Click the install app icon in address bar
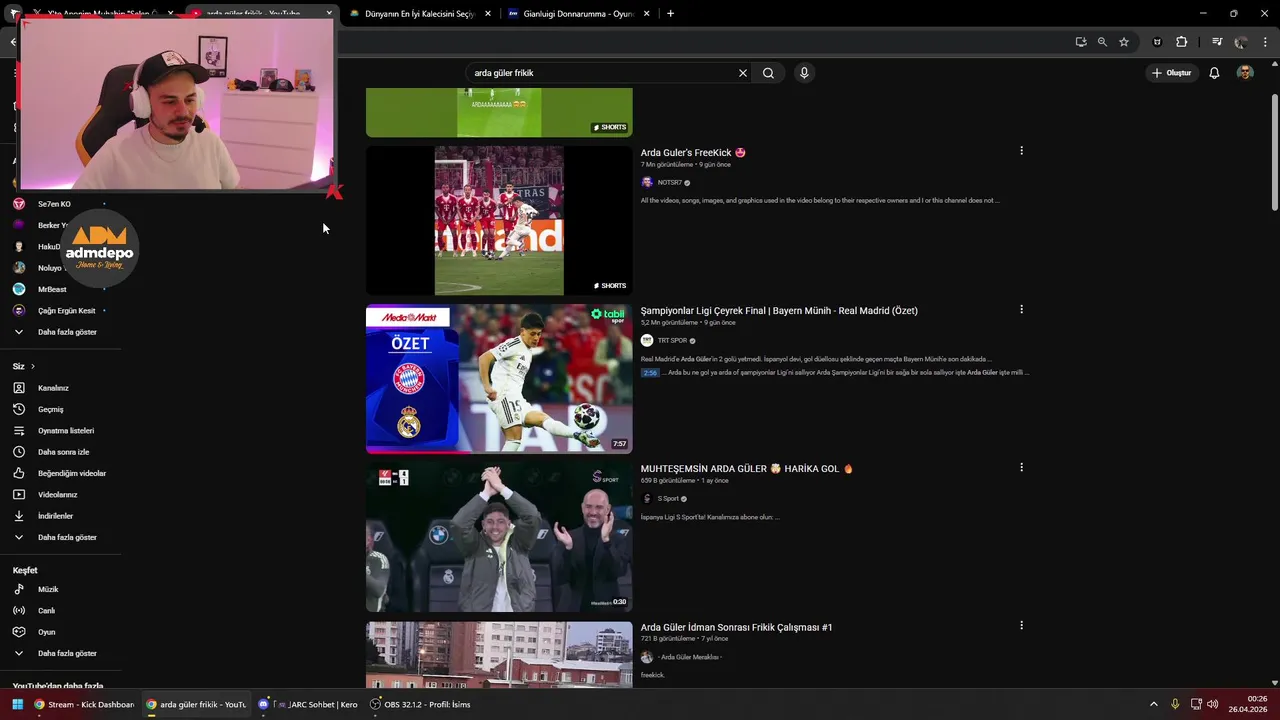The height and width of the screenshot is (720, 1280). pyautogui.click(x=1081, y=42)
